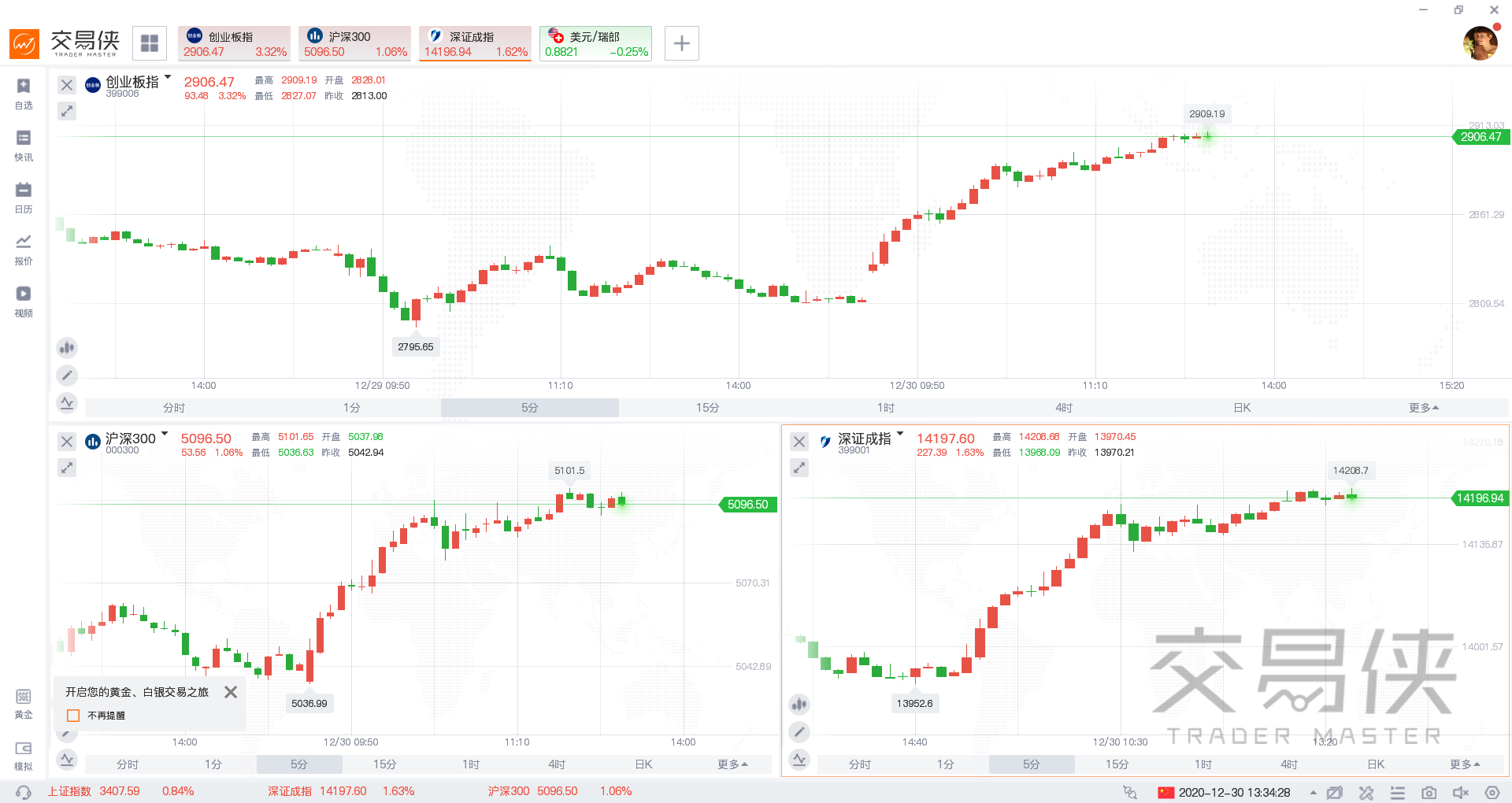Expand the 创业板指 chart to fullscreen
Screen dimensions: 1512x803
[x=67, y=111]
